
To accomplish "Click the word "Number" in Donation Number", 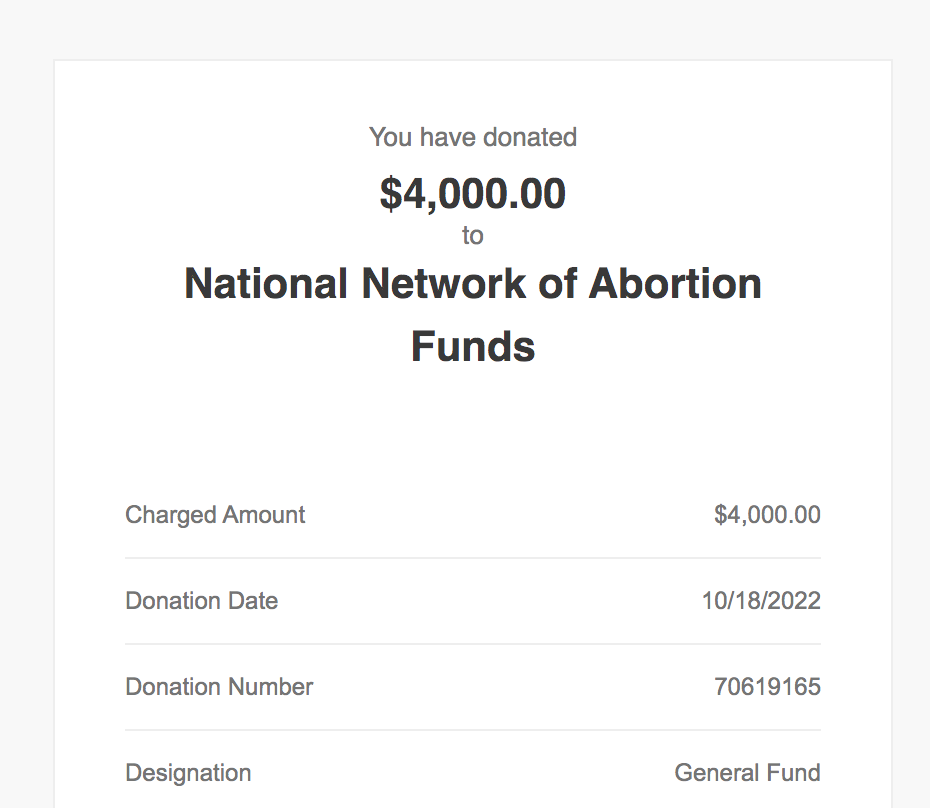I will [x=270, y=687].
